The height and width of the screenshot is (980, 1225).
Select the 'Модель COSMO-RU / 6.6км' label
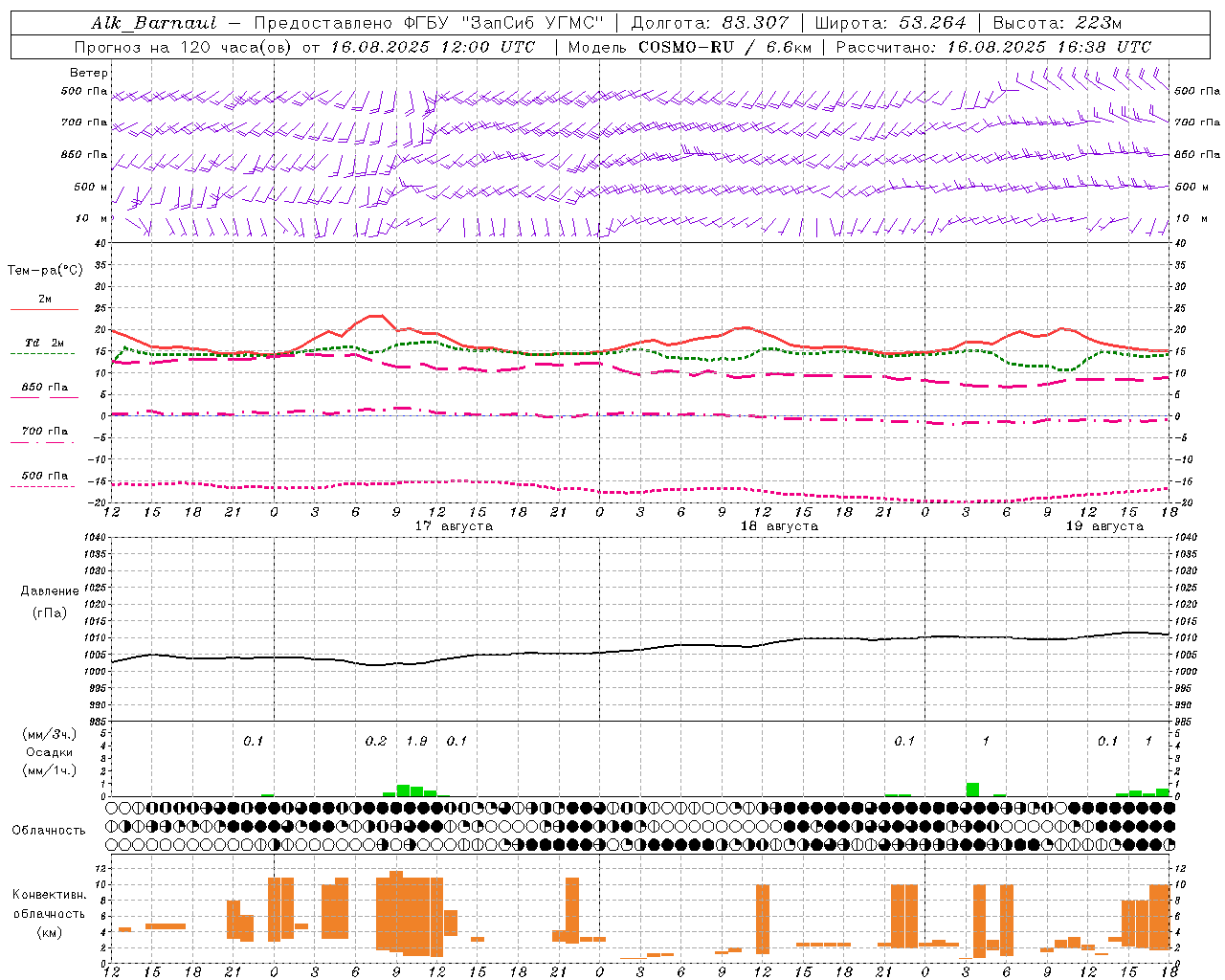coord(690,47)
